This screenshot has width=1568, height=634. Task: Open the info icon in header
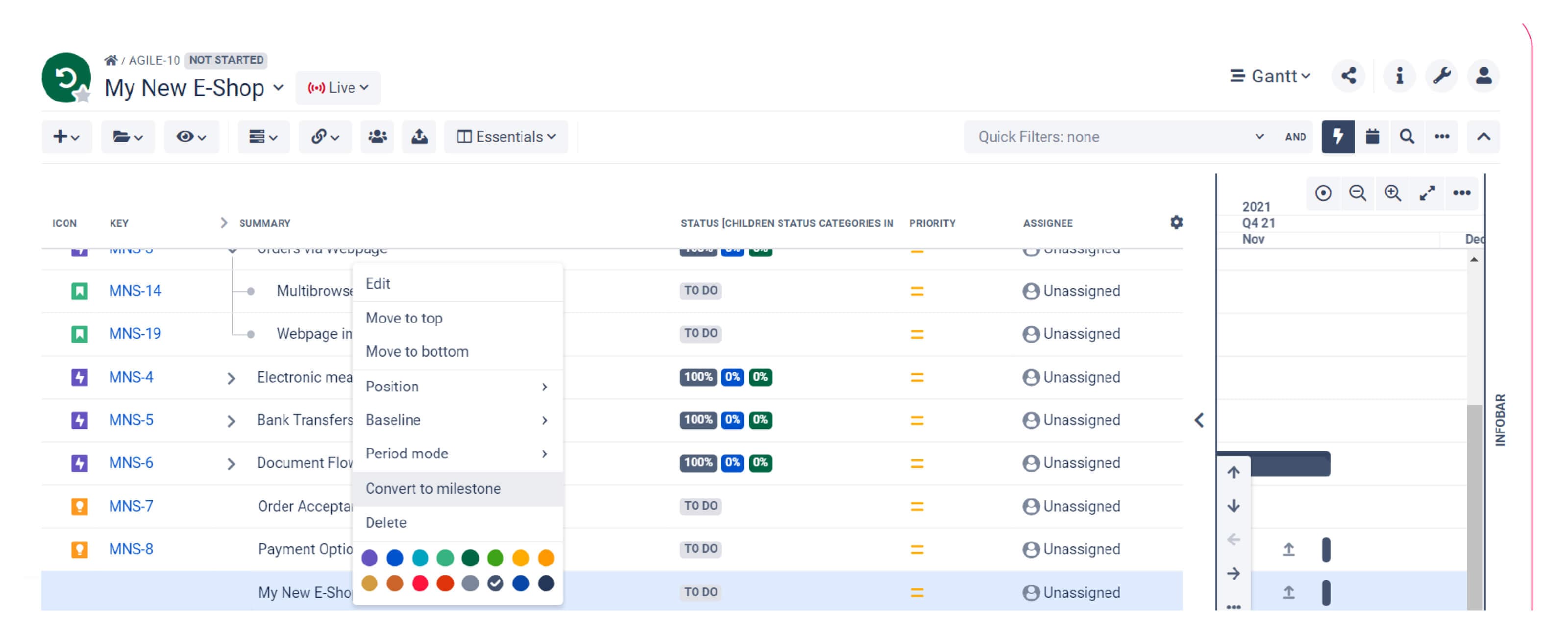click(1399, 76)
